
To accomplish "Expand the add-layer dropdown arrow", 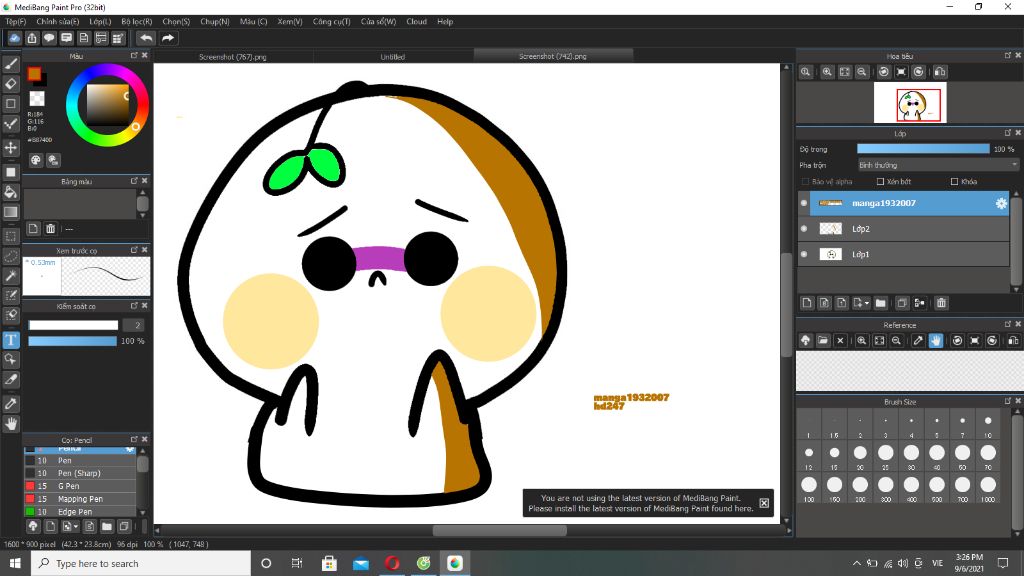I will point(867,303).
